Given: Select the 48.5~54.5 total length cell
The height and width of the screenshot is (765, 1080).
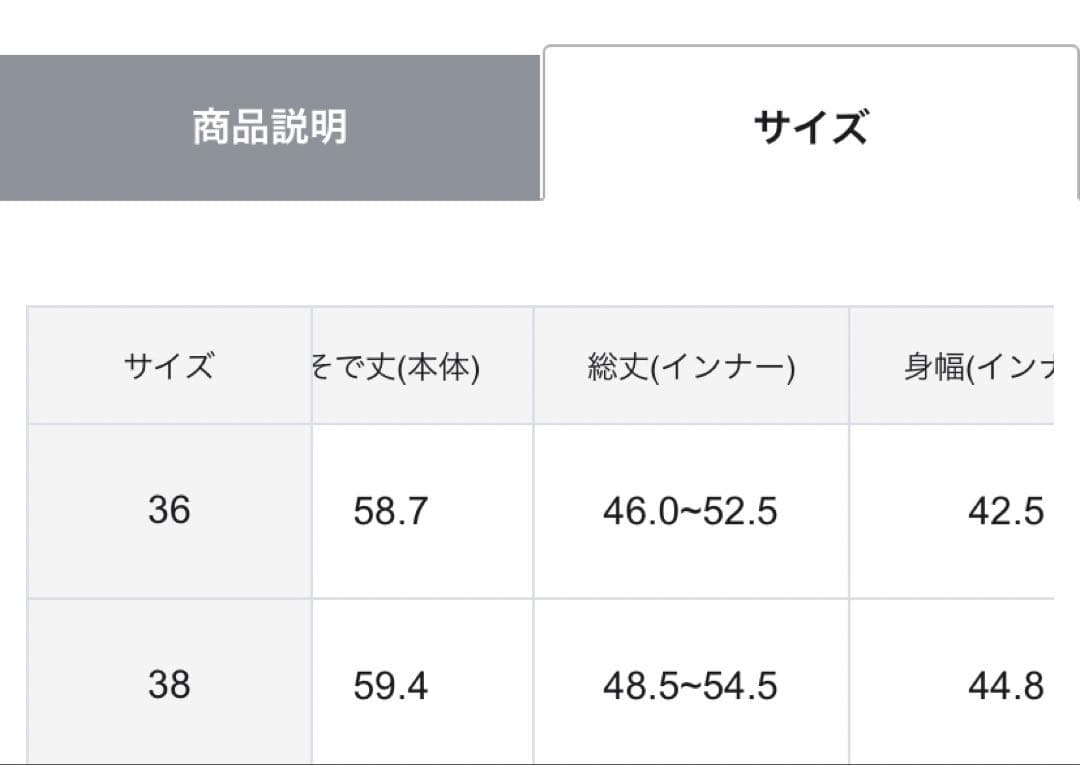Looking at the screenshot, I should (x=690, y=686).
